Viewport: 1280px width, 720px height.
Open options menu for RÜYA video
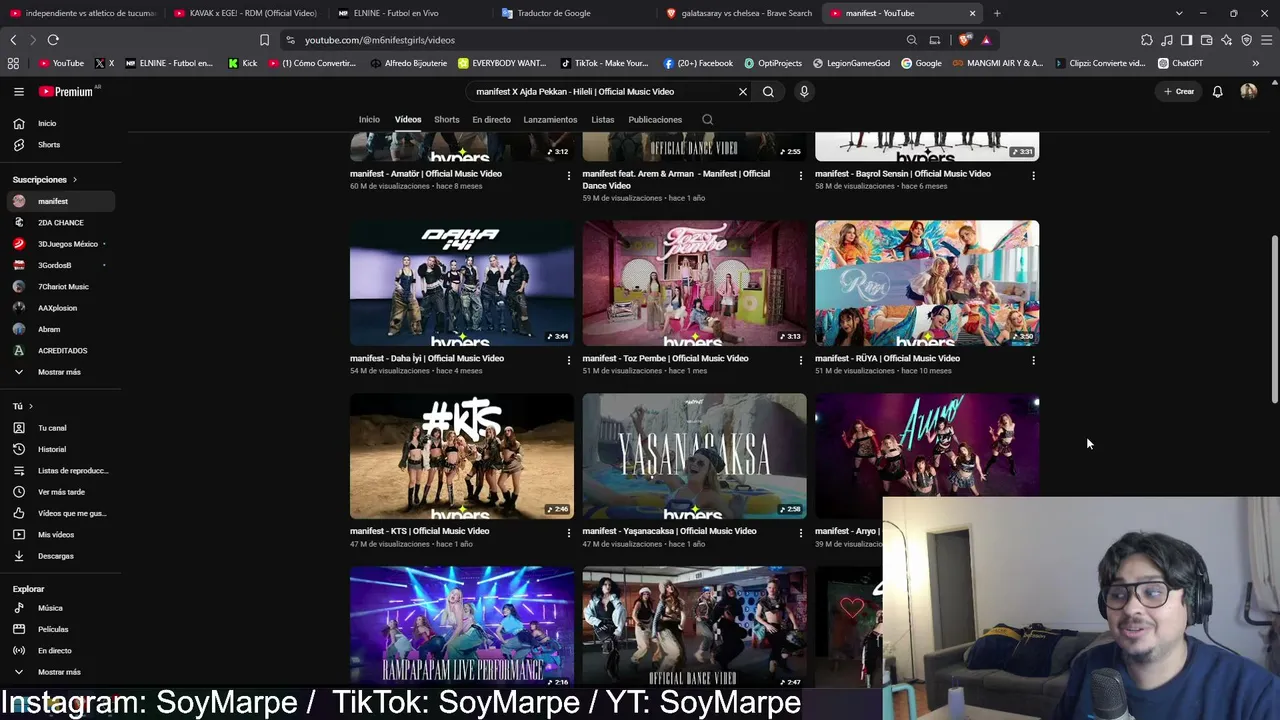(x=1033, y=360)
